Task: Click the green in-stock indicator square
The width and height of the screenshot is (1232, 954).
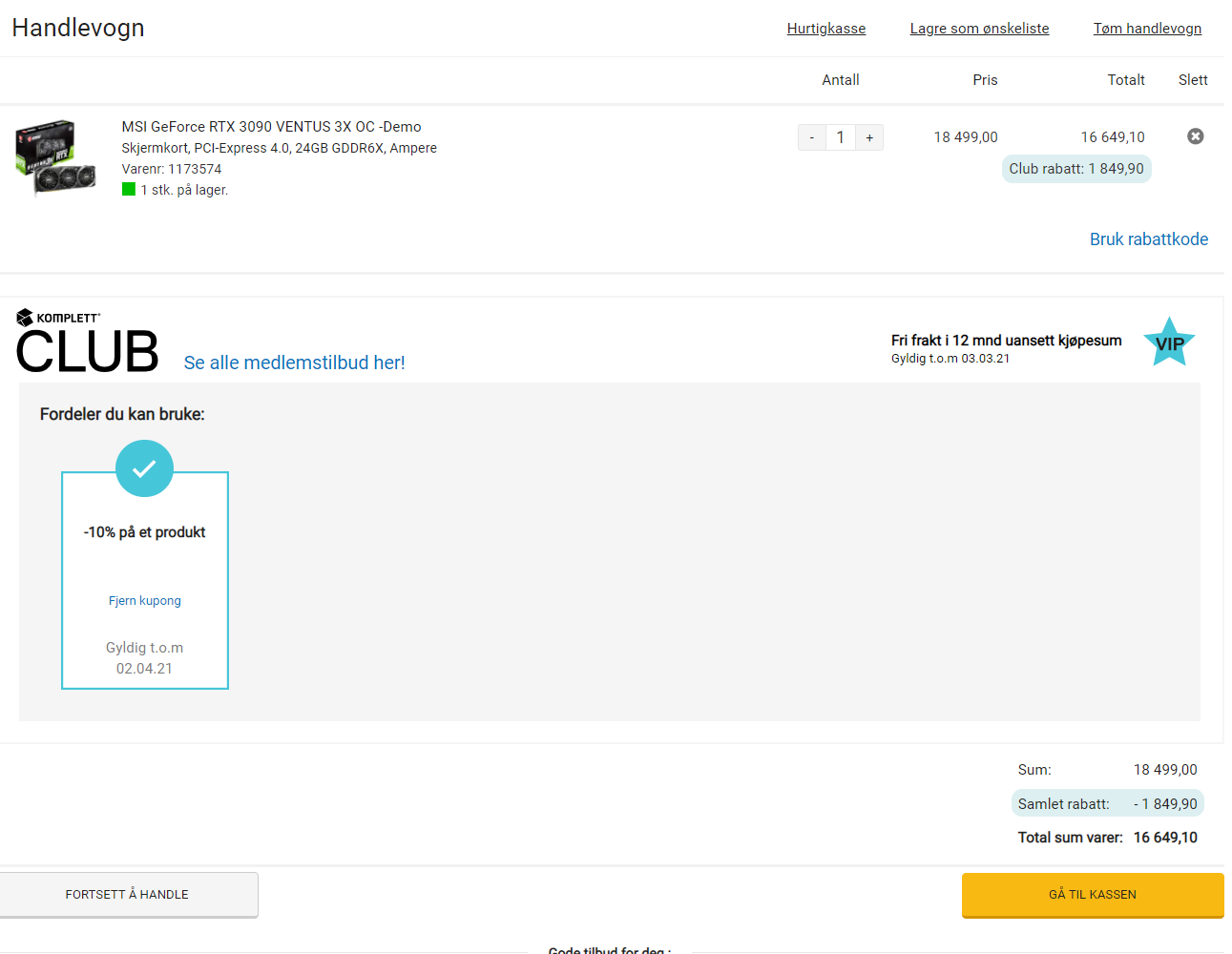Action: point(129,189)
